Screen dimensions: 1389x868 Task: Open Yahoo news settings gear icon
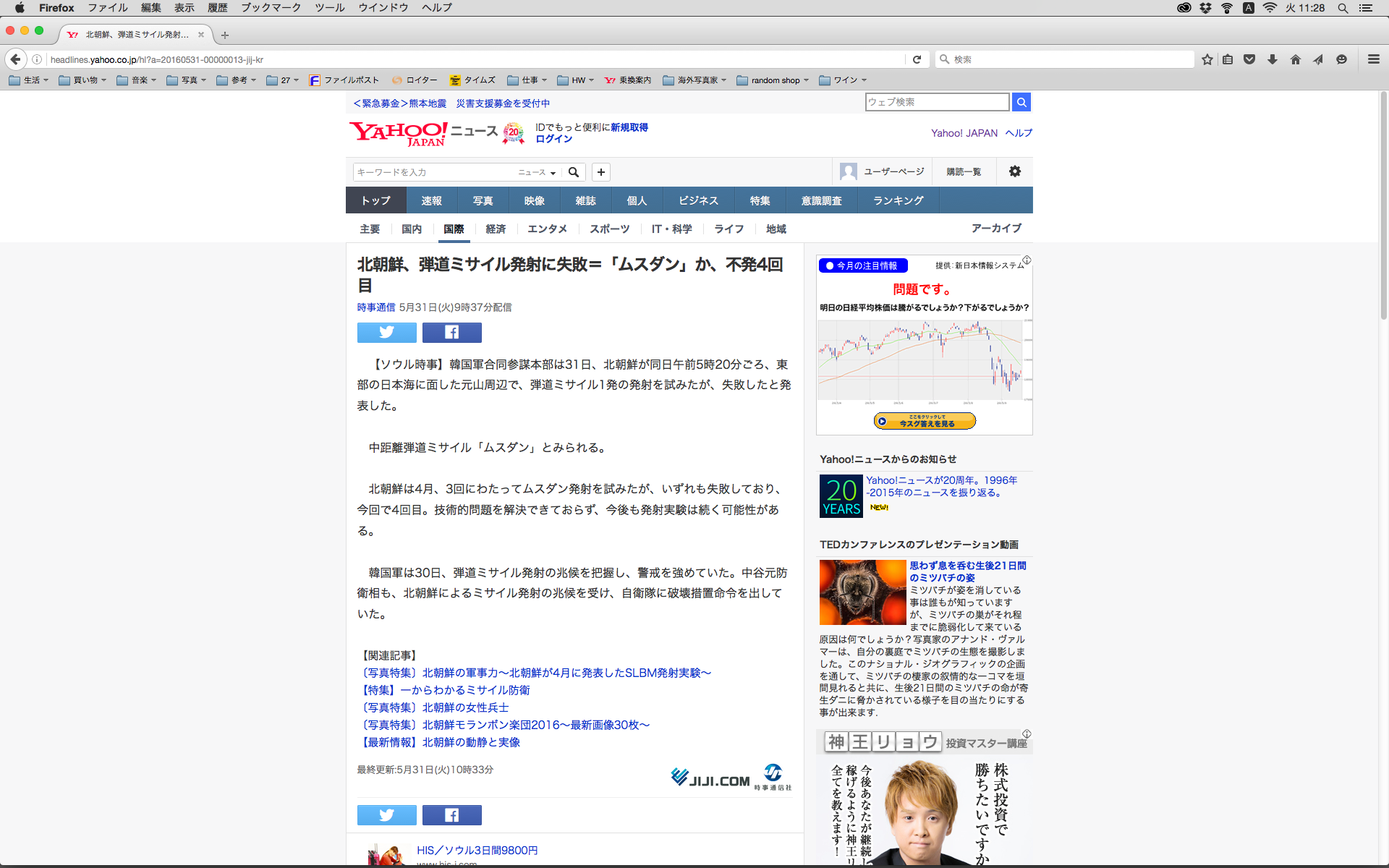click(x=1014, y=171)
